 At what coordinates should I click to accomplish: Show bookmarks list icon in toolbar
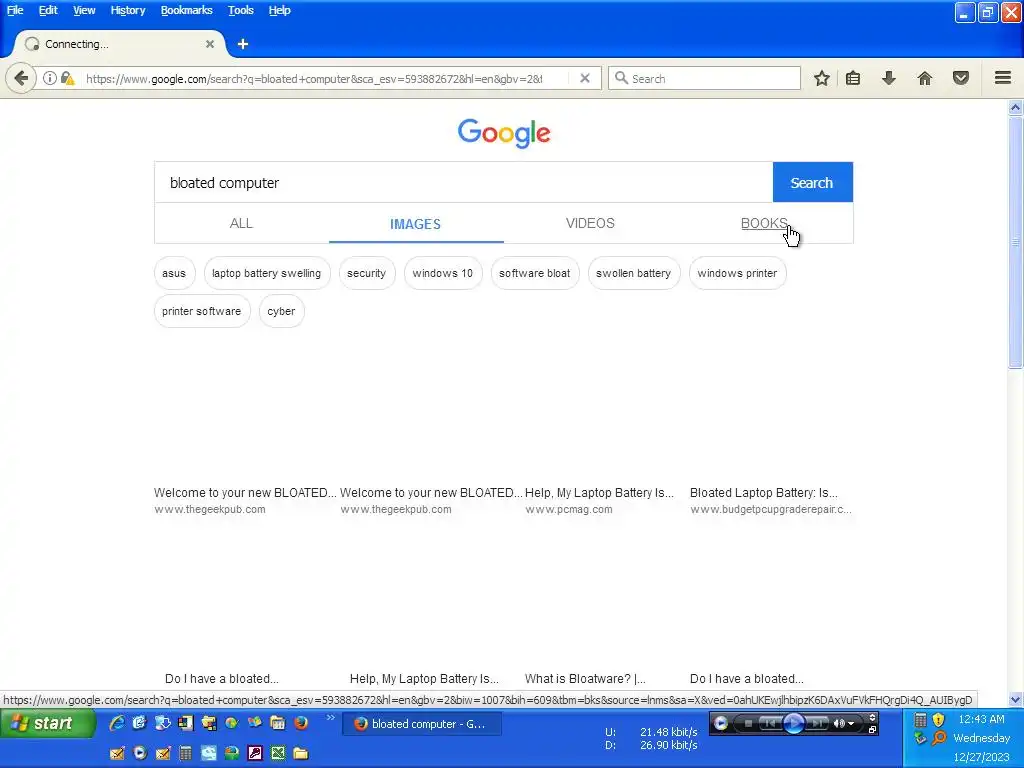tap(853, 78)
